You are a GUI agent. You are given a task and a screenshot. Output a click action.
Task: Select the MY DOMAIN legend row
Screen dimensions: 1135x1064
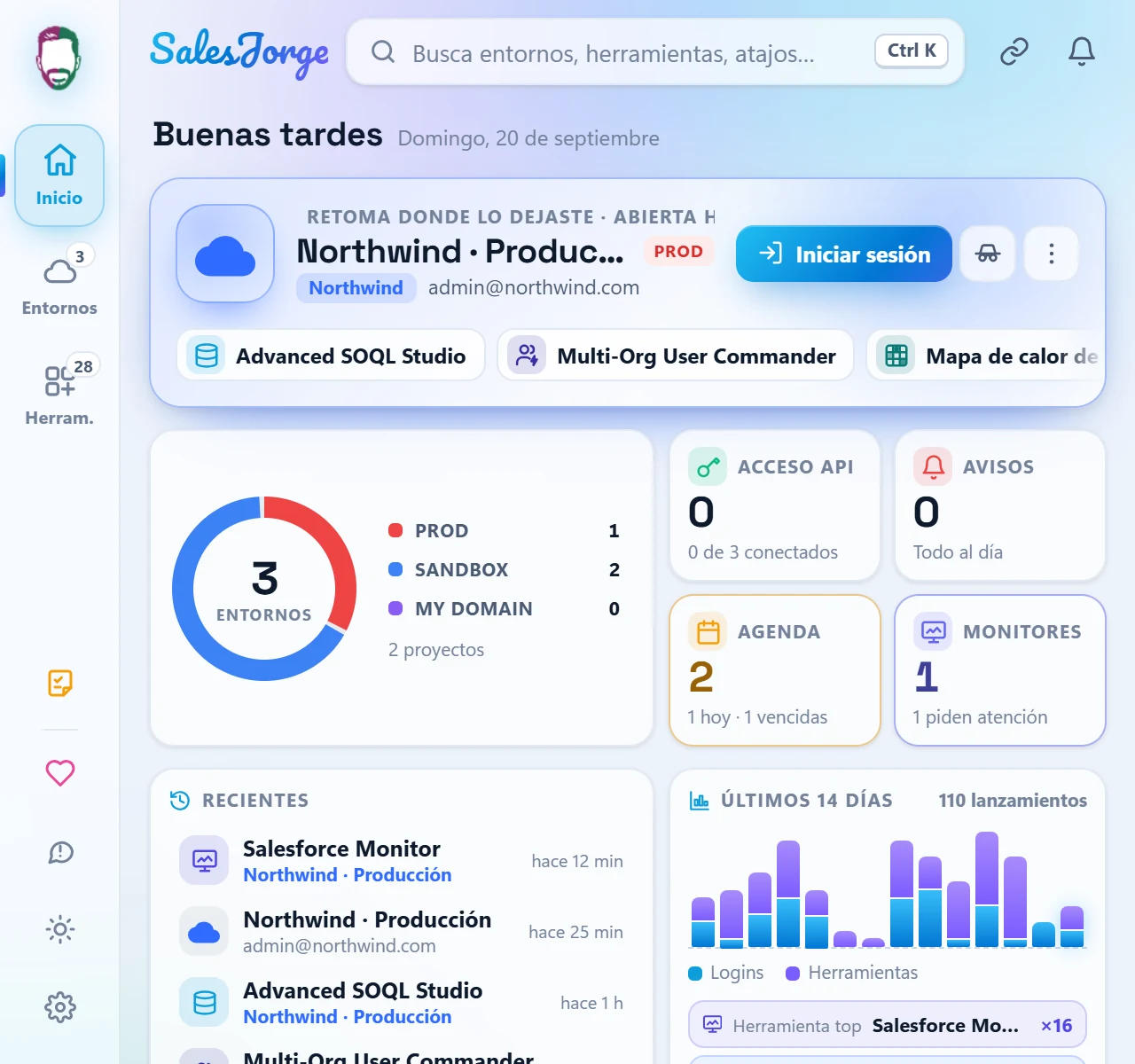click(504, 609)
